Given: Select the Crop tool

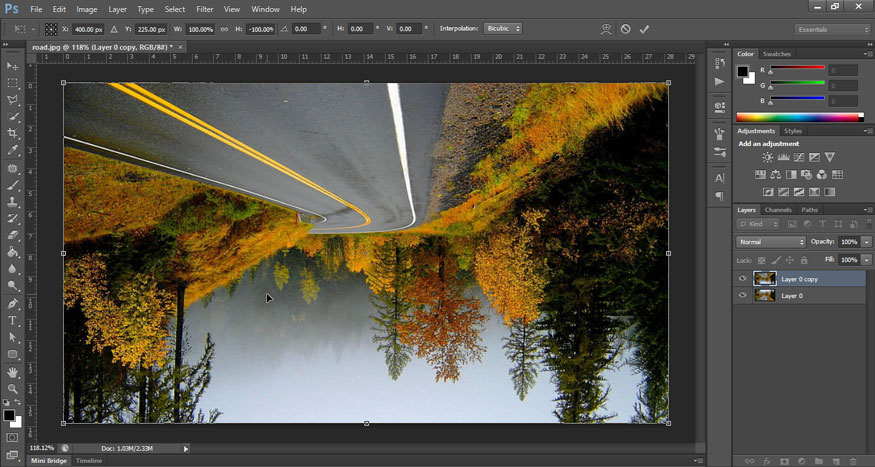Looking at the screenshot, I should point(13,134).
